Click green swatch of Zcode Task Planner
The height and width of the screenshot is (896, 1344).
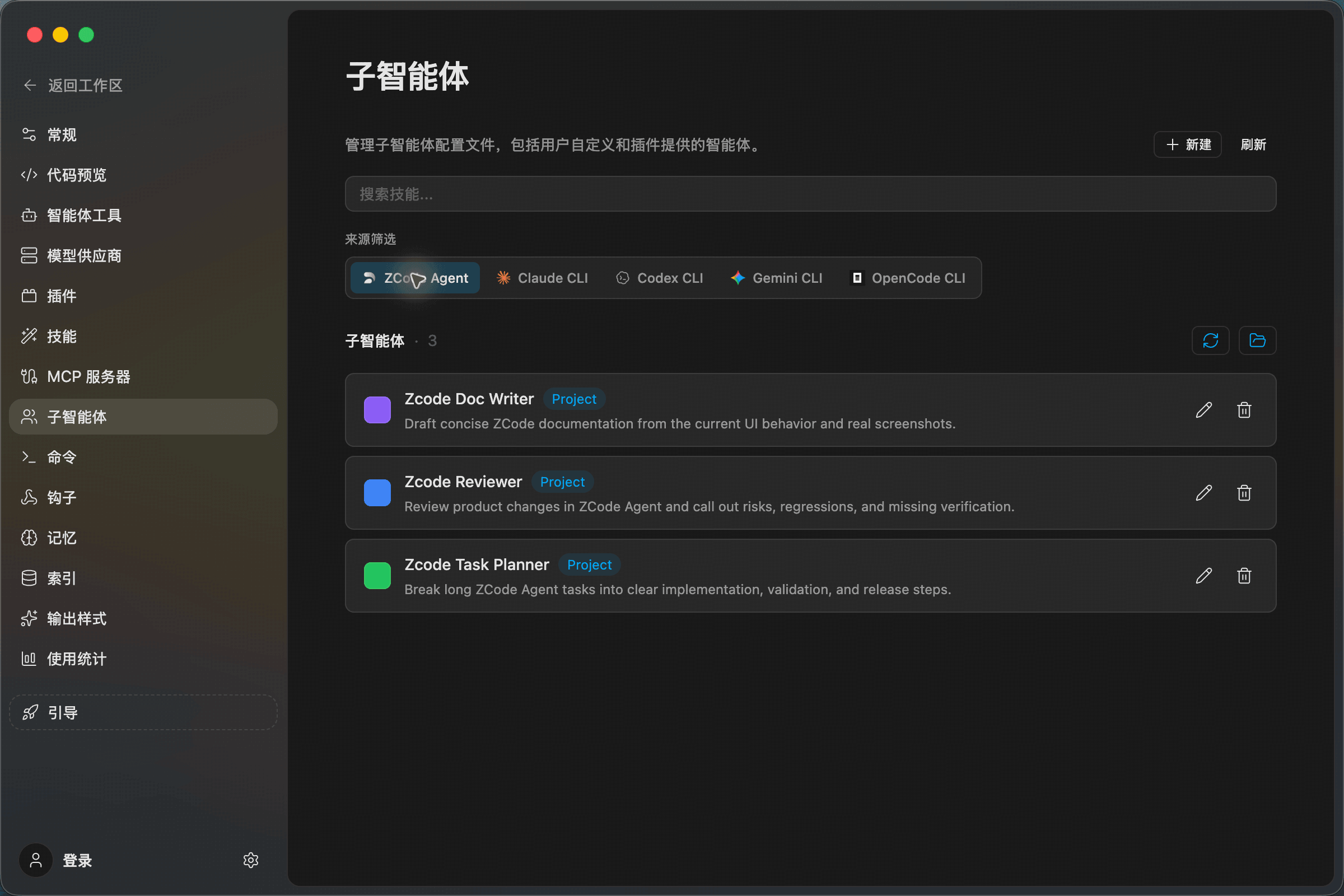[377, 576]
